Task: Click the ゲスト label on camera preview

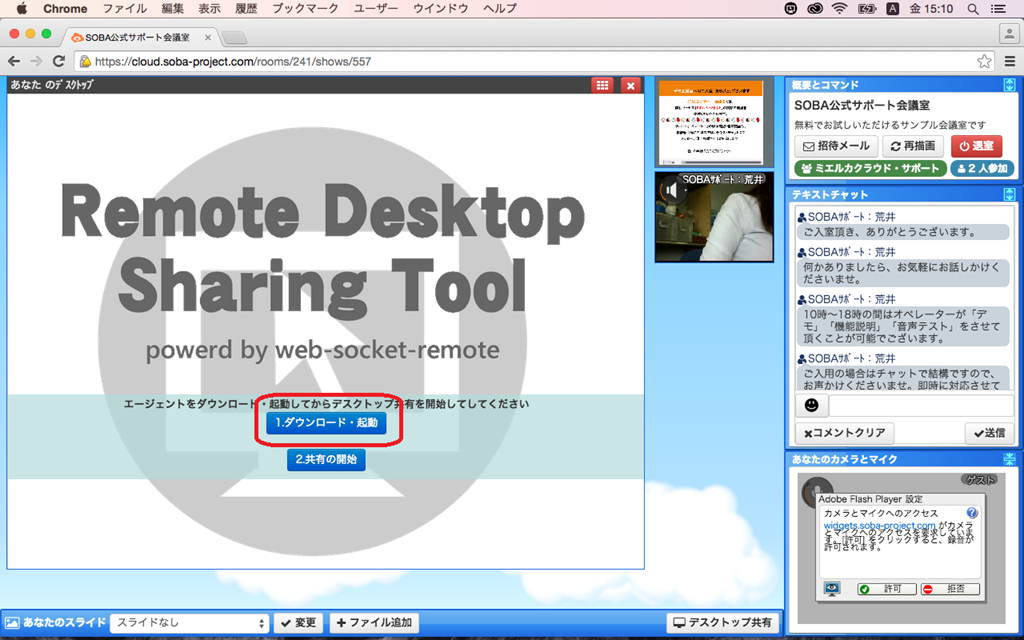Action: click(980, 480)
